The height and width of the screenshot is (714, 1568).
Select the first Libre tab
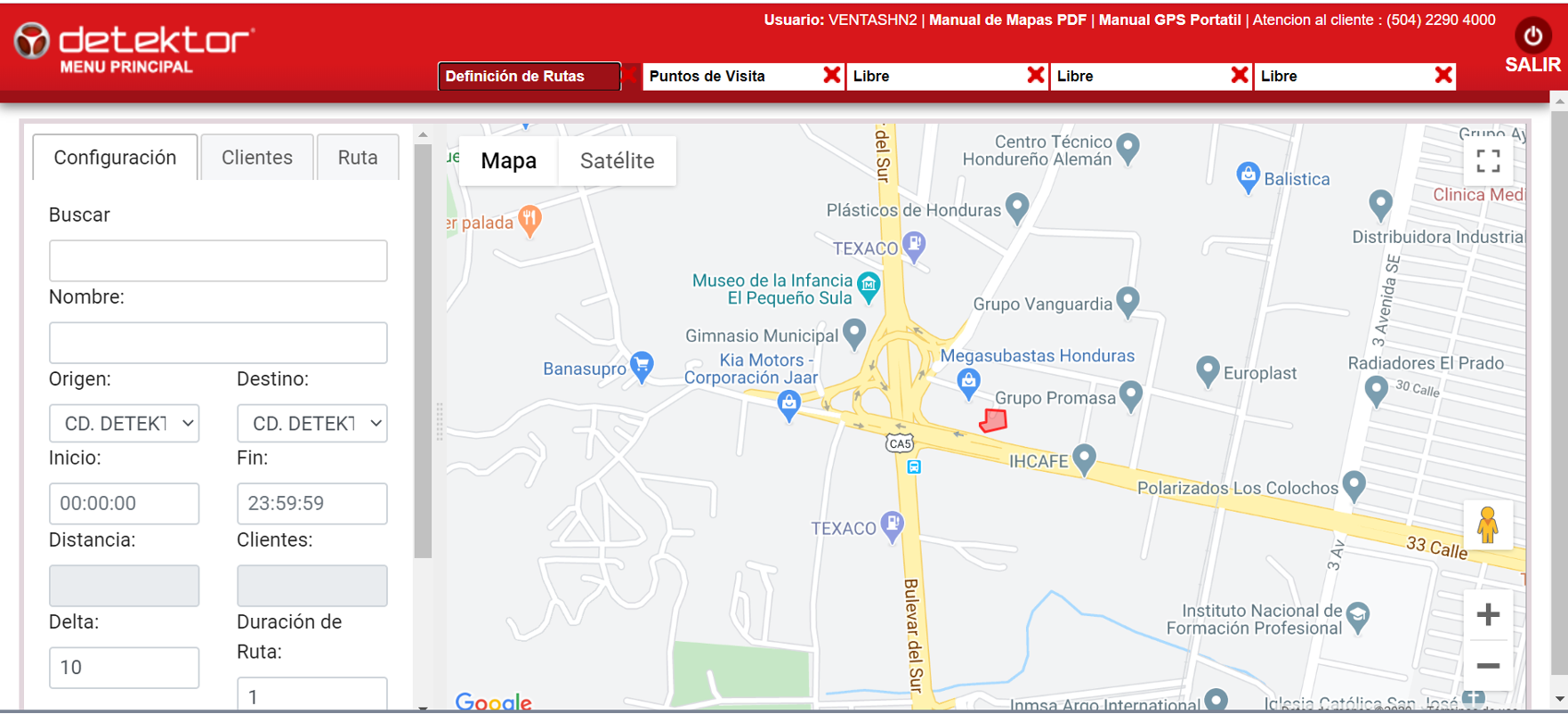pyautogui.click(x=936, y=77)
